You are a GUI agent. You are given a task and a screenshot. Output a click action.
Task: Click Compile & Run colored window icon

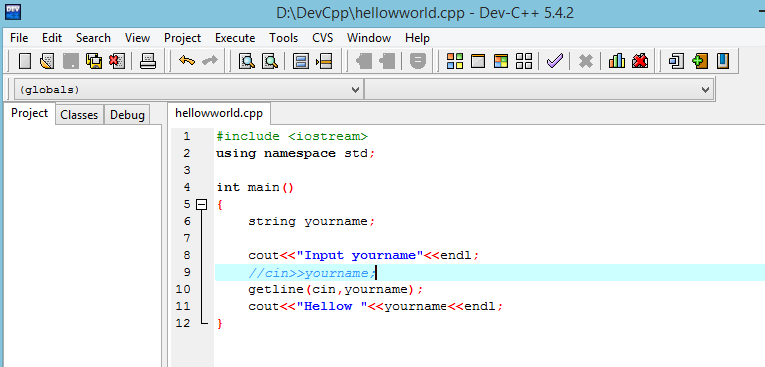[x=501, y=61]
